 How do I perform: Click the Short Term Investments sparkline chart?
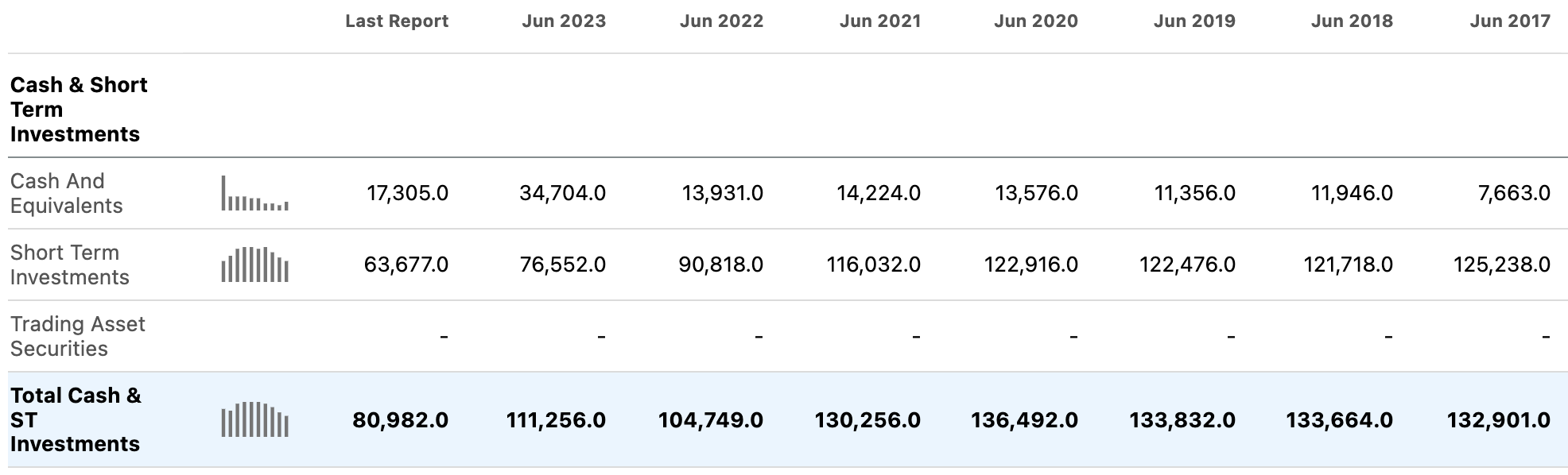(x=254, y=265)
